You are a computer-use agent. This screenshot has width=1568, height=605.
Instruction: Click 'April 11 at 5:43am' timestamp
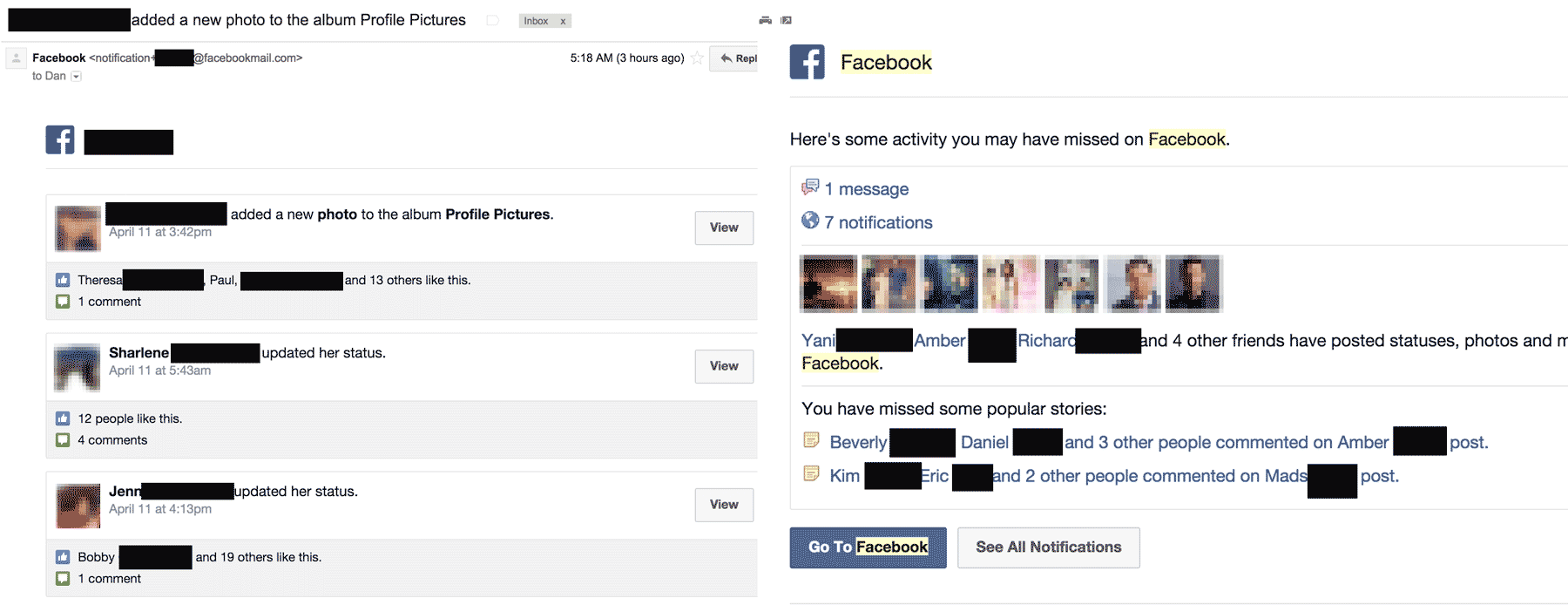pyautogui.click(x=159, y=370)
